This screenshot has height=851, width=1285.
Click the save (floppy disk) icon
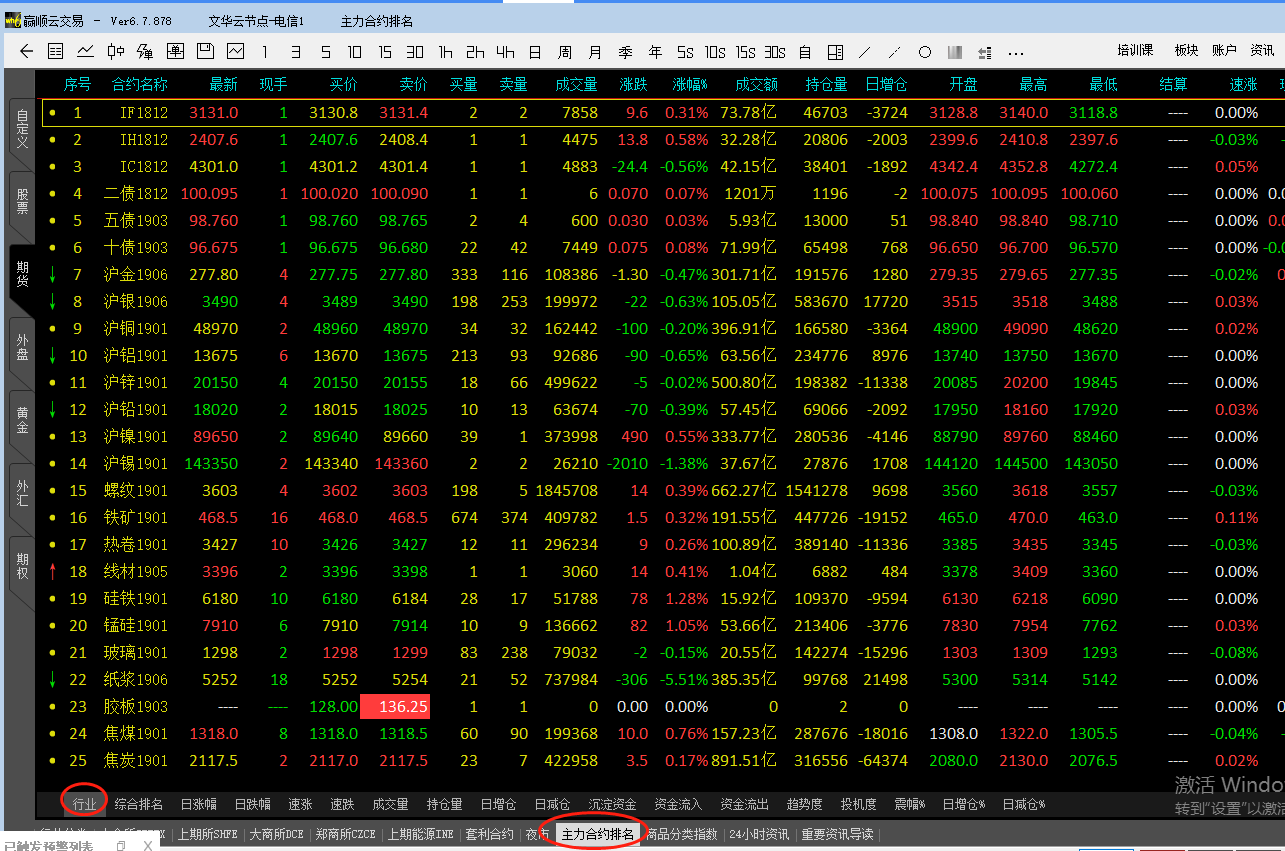pos(206,51)
